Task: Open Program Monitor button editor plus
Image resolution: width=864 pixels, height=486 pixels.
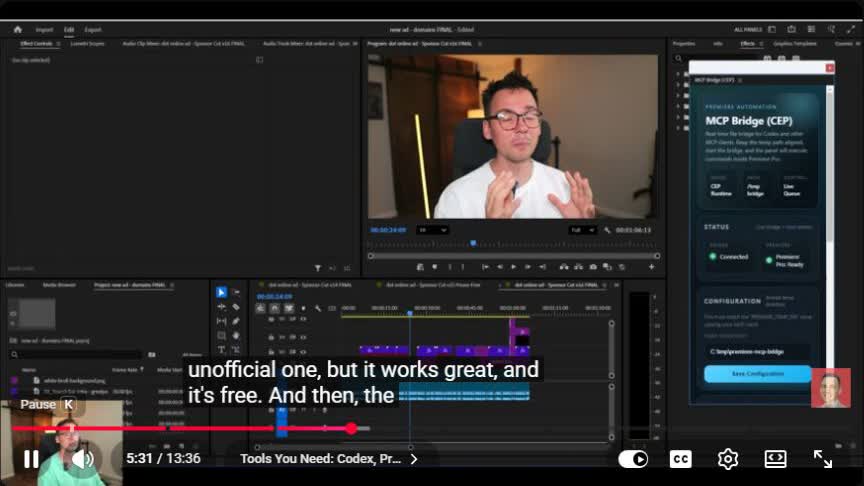Action: tap(651, 267)
